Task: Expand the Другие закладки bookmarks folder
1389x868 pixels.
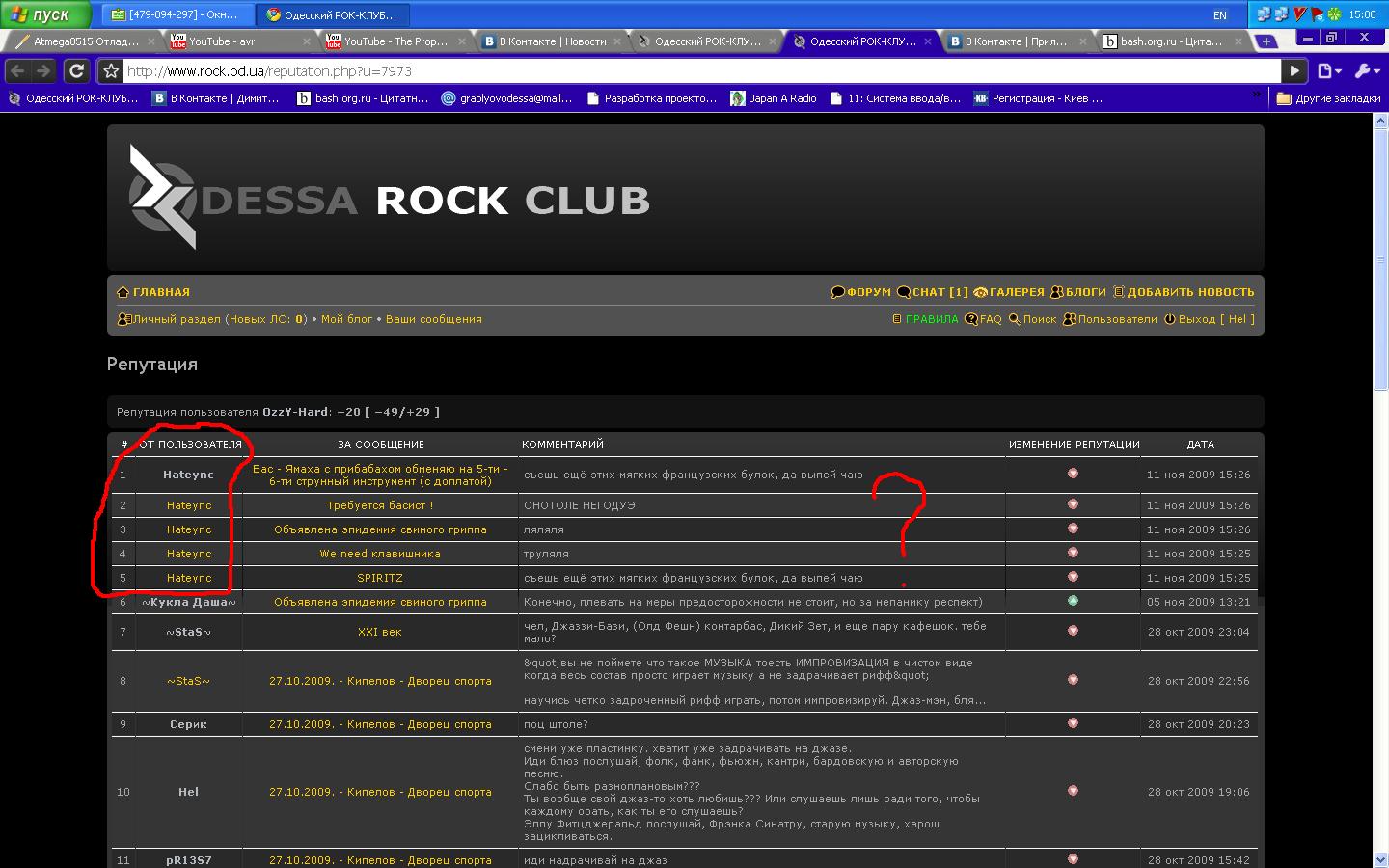Action: tap(1327, 98)
